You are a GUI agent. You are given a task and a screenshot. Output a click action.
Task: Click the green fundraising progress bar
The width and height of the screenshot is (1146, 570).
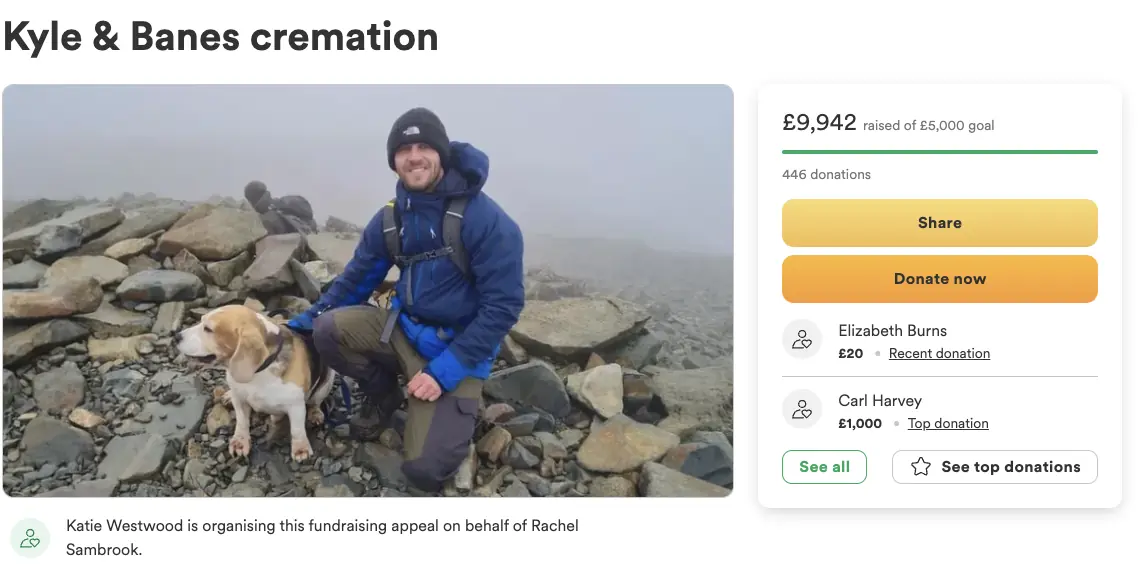939,152
